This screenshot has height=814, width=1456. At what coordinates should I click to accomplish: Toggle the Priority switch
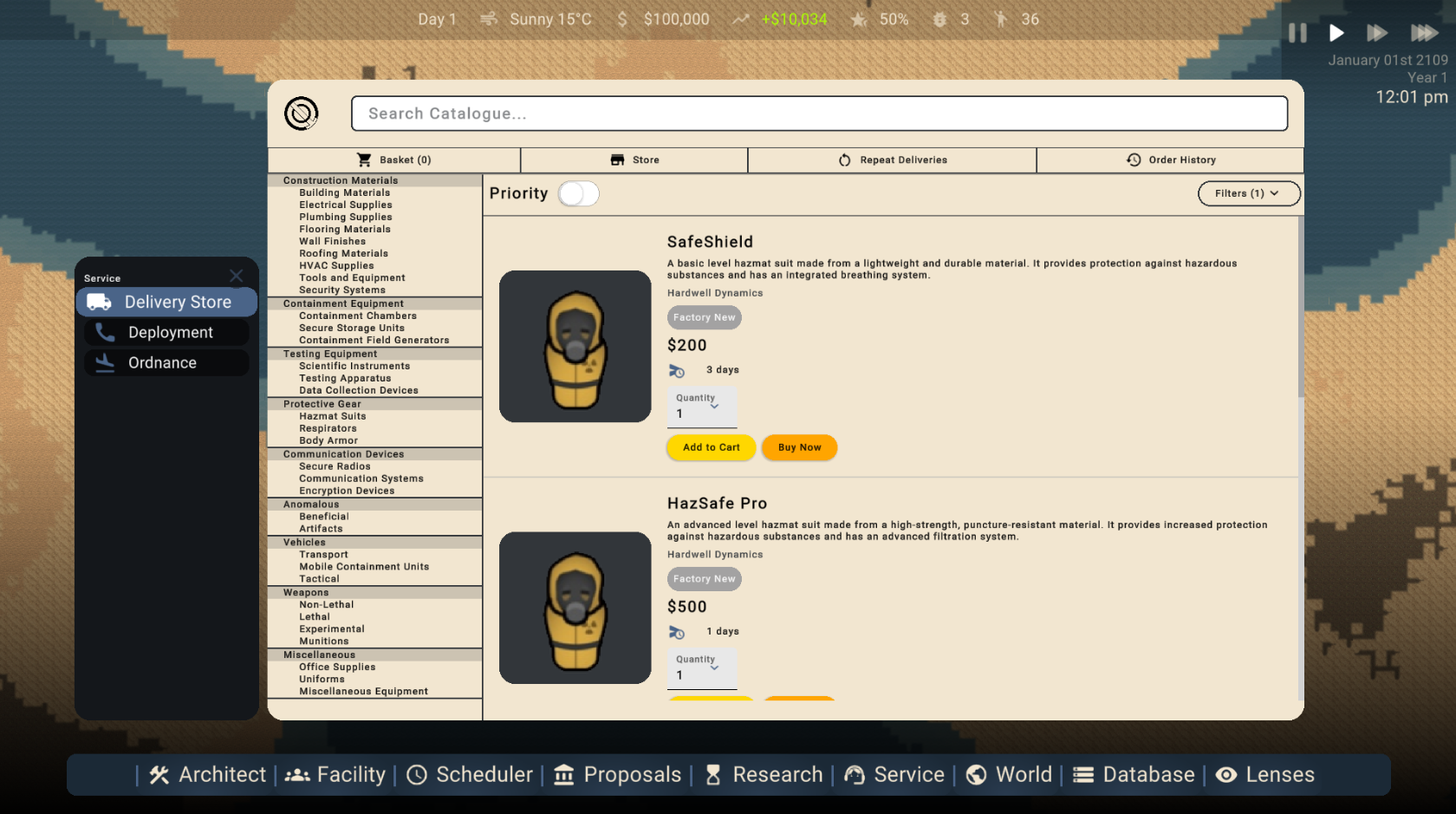click(x=578, y=193)
